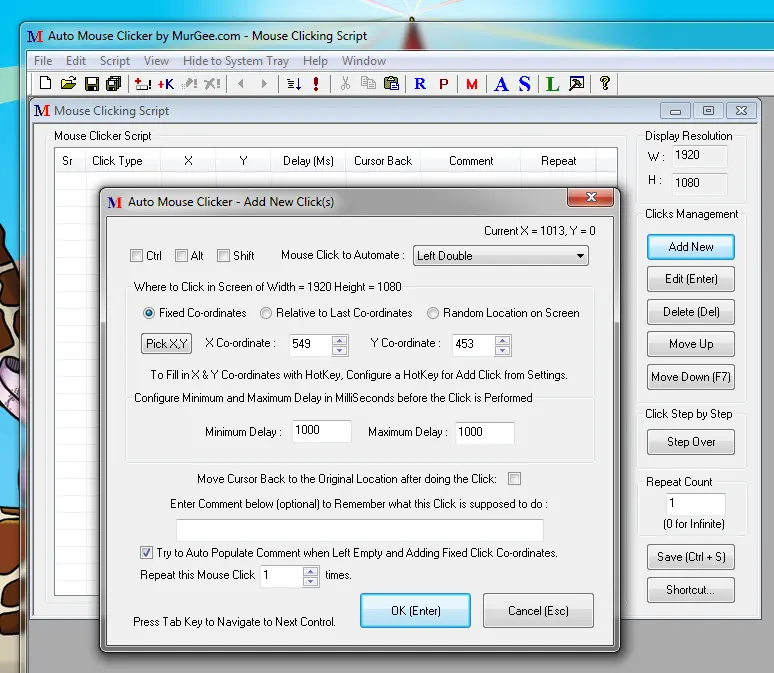Click the blue A toolbar icon
Screen dimensions: 774x673
pyautogui.click(x=501, y=84)
